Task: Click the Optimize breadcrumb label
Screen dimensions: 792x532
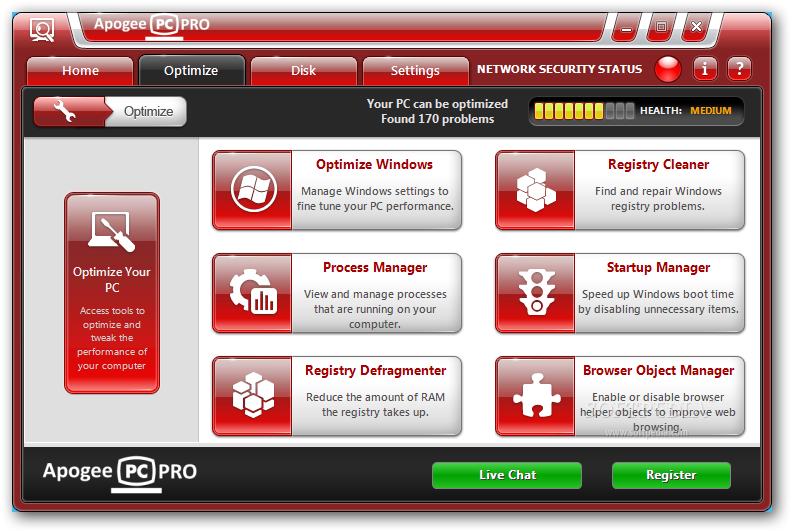Action: 148,111
